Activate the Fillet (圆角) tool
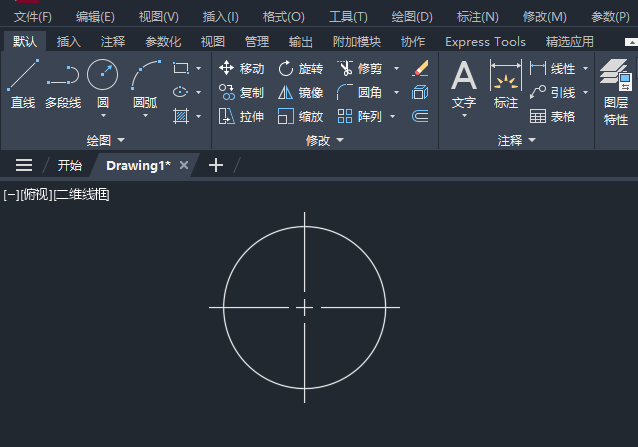Screen dimensions: 638x447 point(360,92)
